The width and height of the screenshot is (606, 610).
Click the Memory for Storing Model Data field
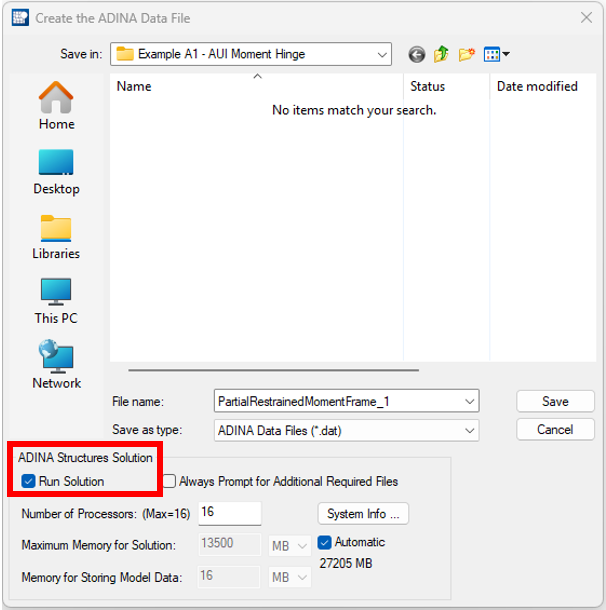[x=229, y=576]
